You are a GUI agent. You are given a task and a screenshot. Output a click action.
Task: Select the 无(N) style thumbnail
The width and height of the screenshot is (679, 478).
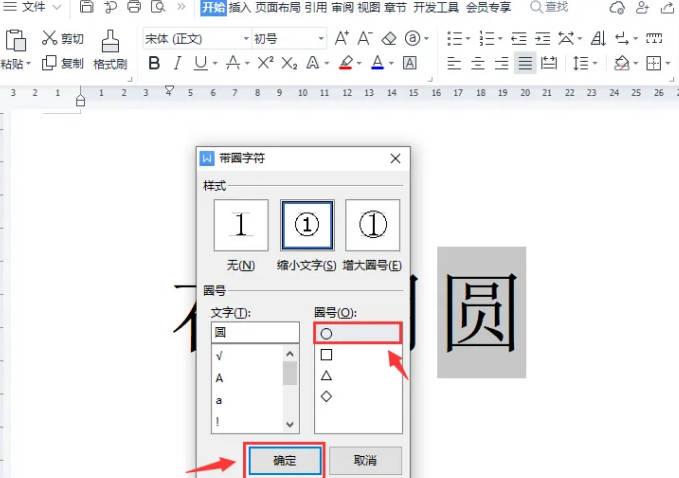click(x=241, y=225)
